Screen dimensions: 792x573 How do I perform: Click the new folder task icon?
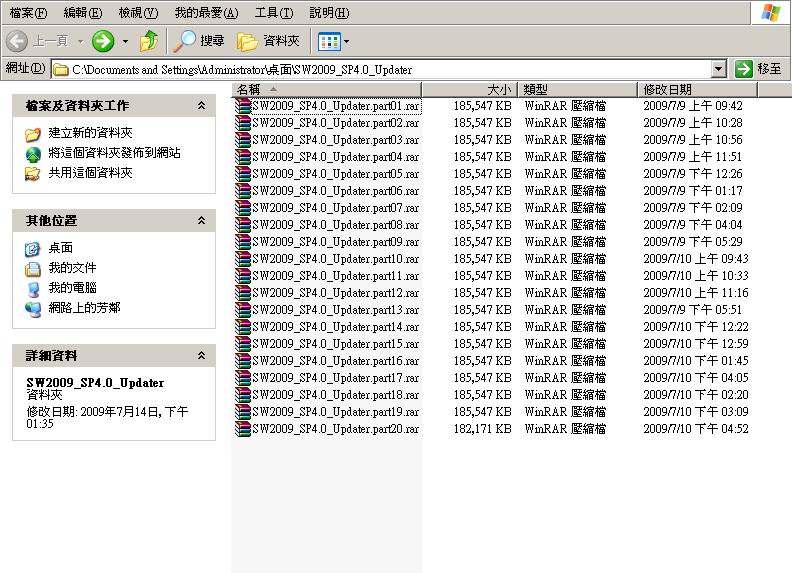click(33, 134)
